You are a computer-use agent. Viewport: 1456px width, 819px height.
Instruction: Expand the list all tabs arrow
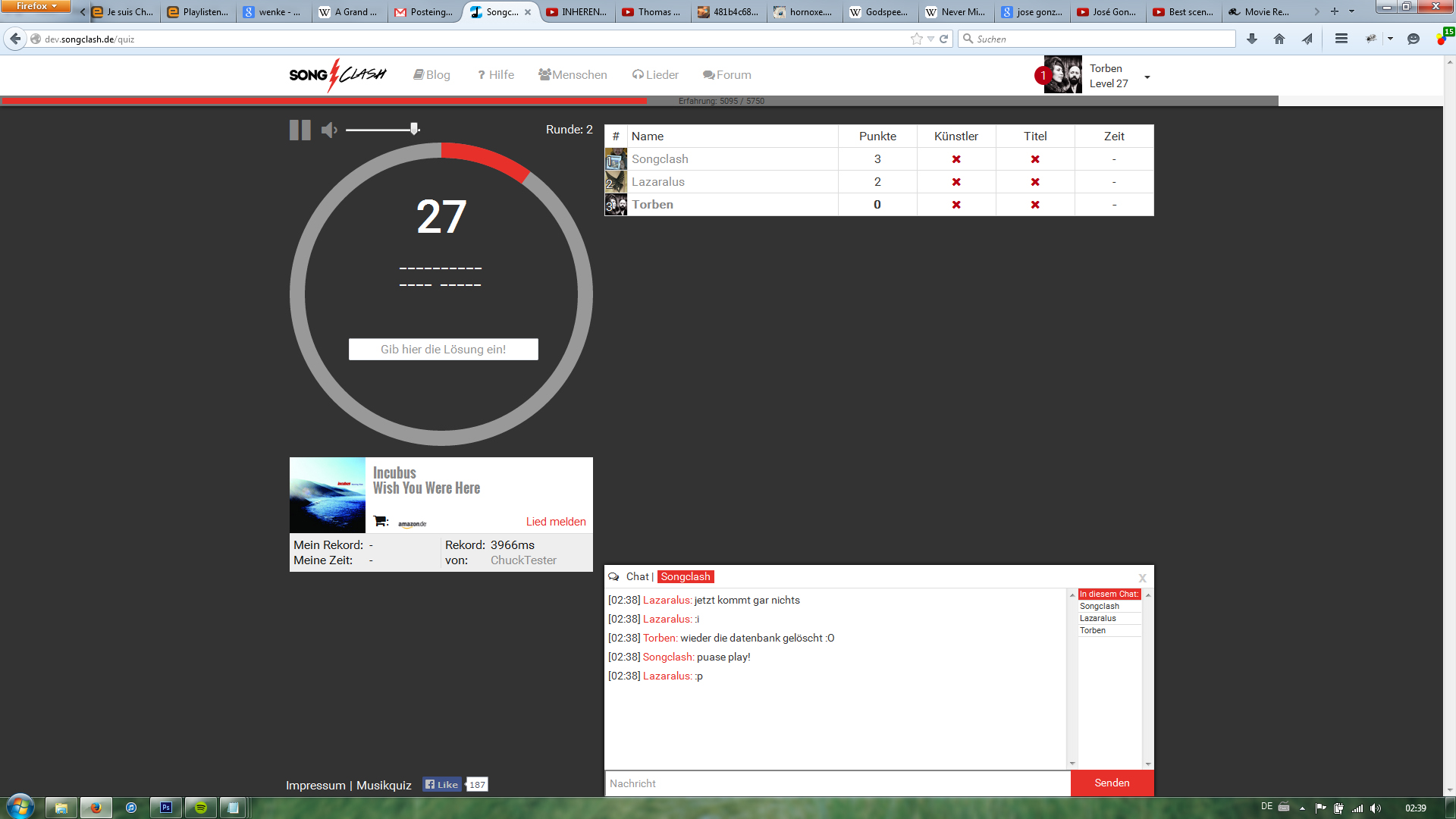point(1351,11)
